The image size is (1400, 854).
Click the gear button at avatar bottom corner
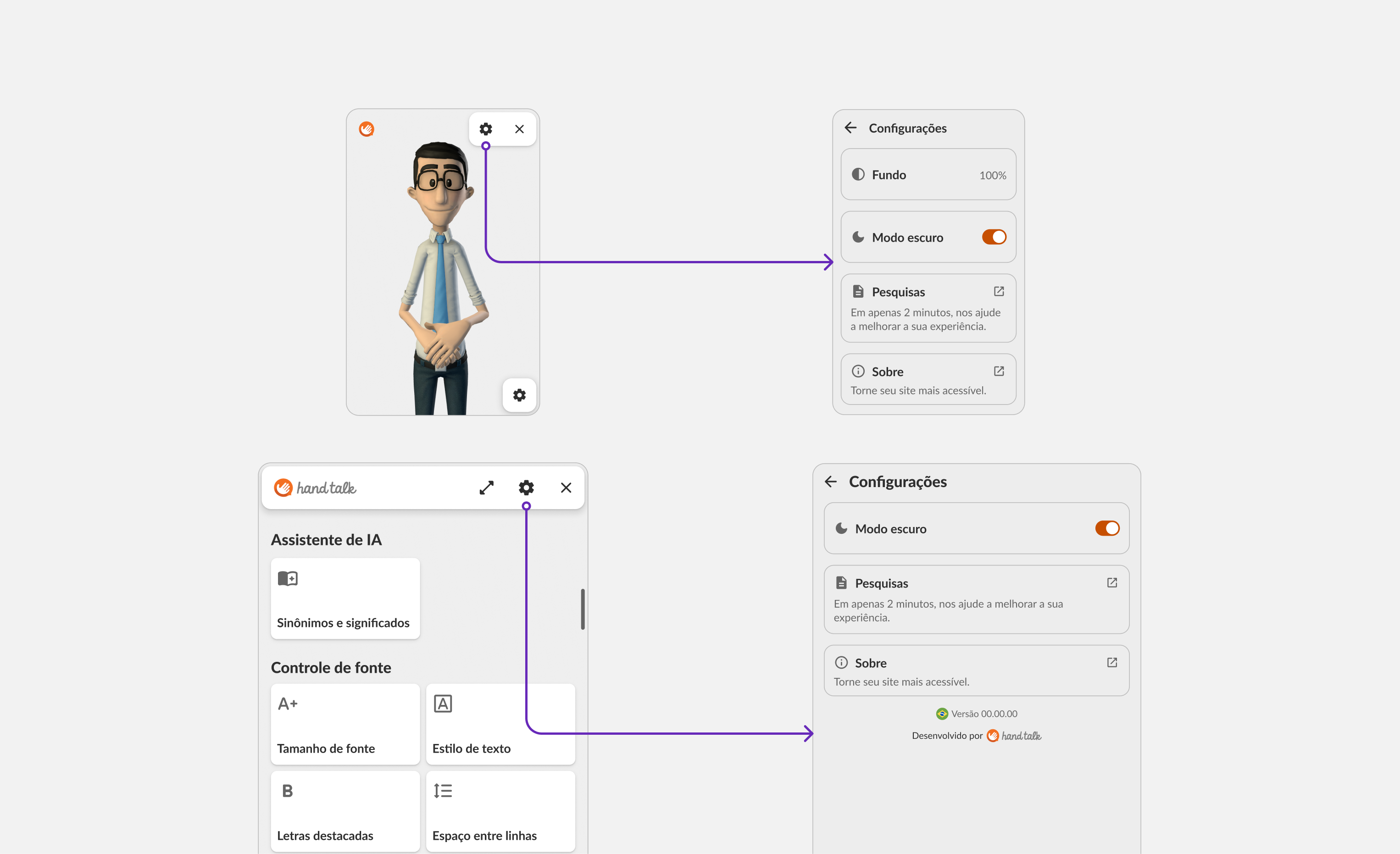tap(519, 395)
